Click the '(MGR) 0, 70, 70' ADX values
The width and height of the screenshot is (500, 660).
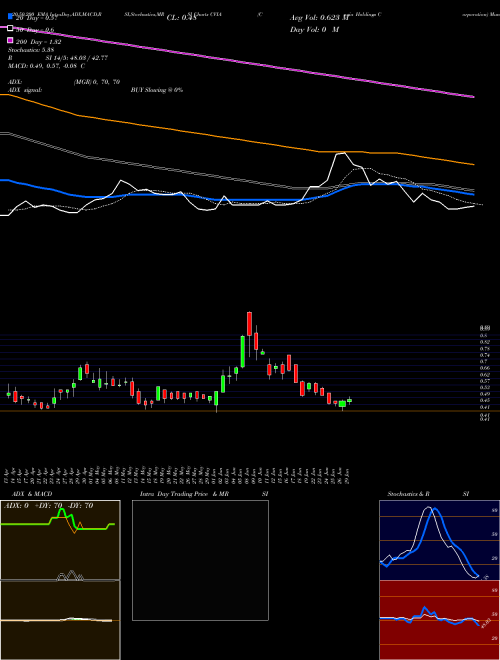click(97, 82)
